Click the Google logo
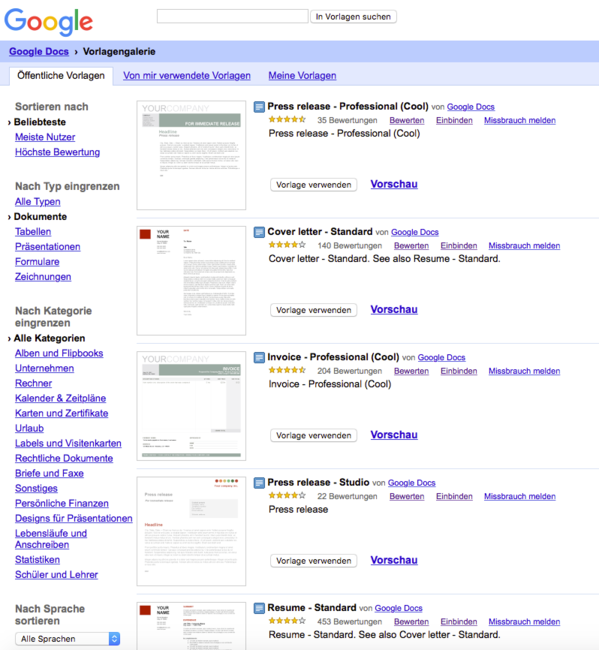 (x=49, y=22)
